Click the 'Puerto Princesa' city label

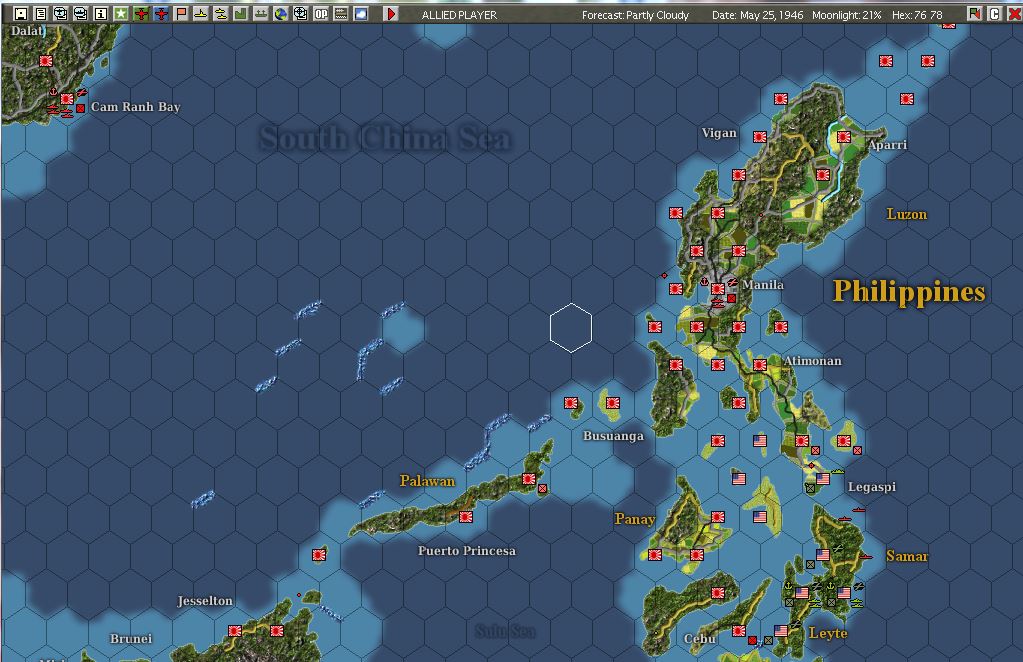click(x=466, y=550)
